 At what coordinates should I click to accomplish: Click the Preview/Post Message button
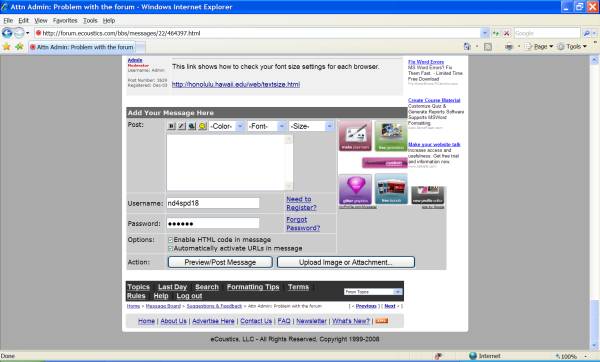220,262
